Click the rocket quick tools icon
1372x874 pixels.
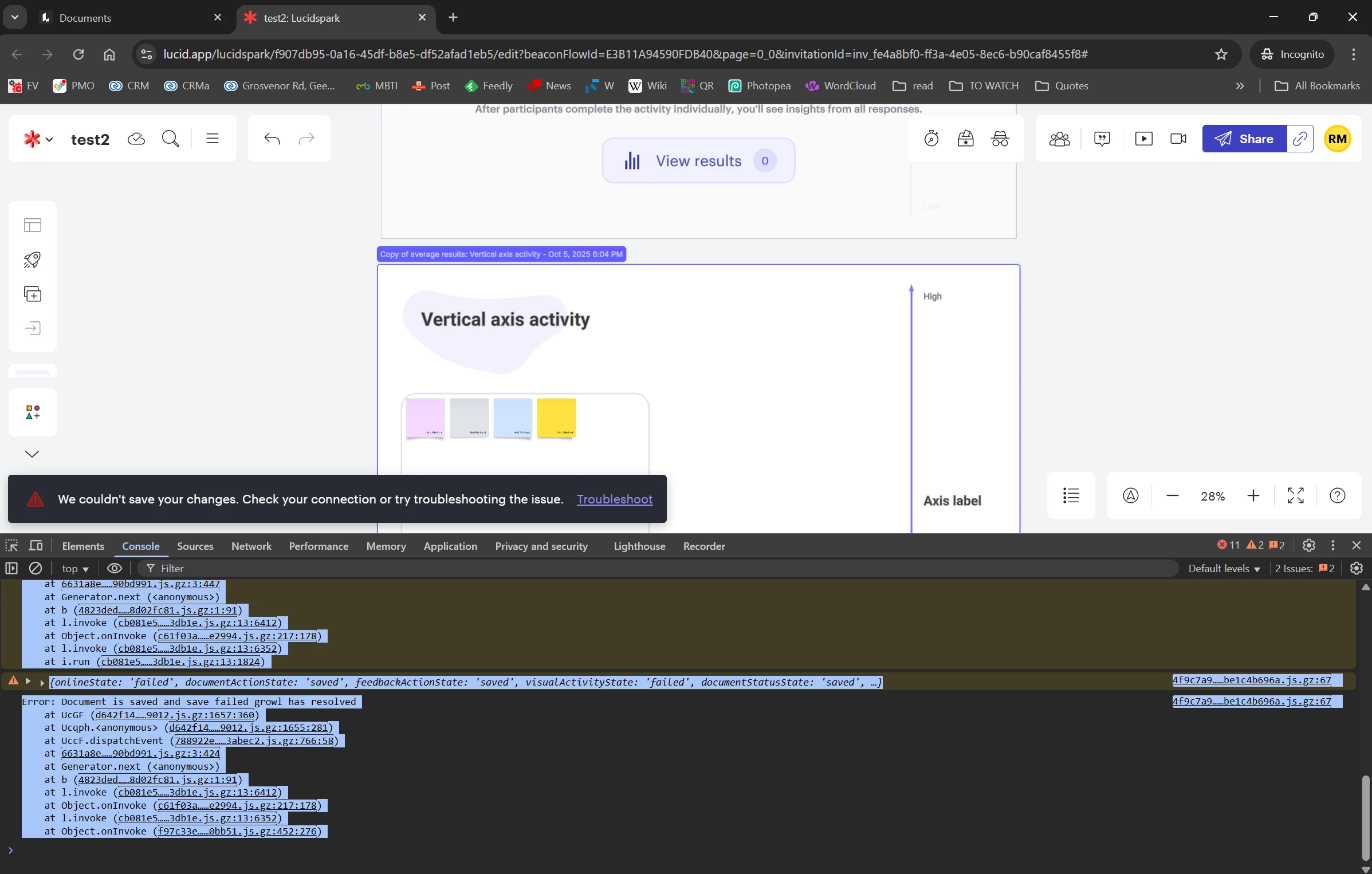[x=32, y=260]
